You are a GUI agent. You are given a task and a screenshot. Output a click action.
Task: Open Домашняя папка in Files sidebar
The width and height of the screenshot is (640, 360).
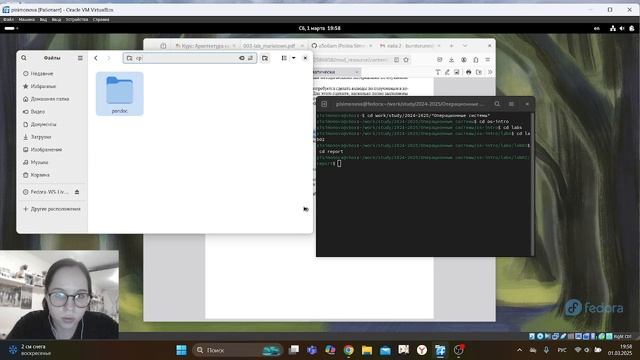tap(52, 99)
